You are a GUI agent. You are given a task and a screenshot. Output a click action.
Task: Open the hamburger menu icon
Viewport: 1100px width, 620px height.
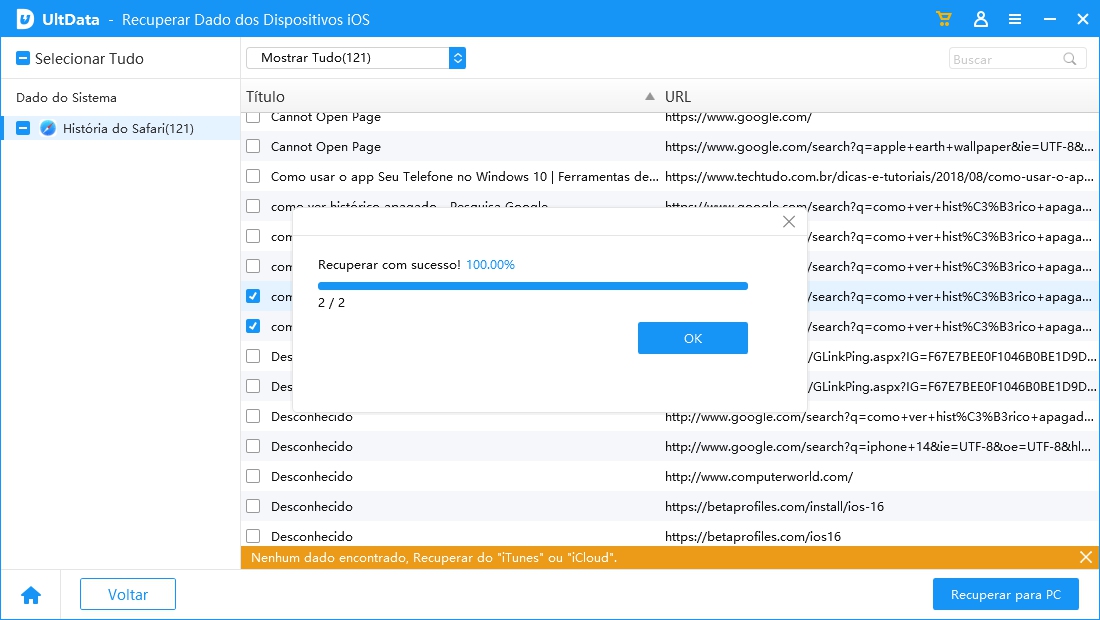(1015, 19)
